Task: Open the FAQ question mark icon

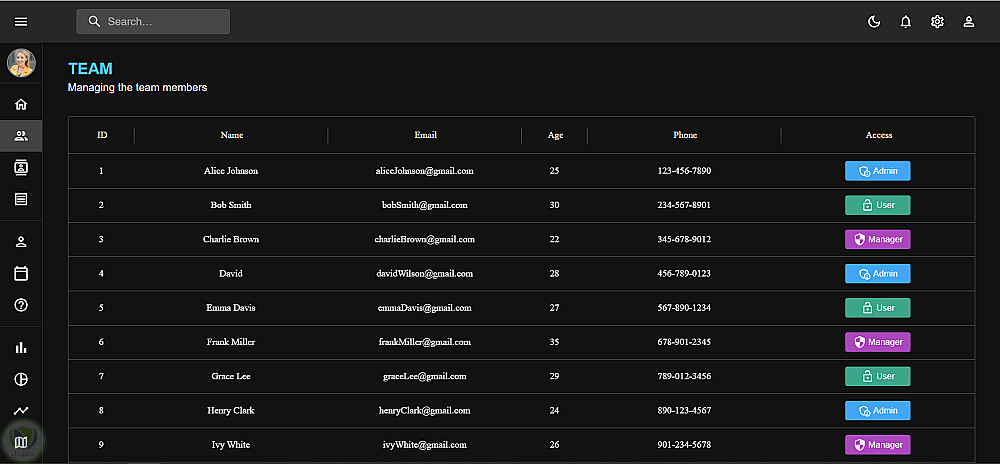Action: point(21,305)
